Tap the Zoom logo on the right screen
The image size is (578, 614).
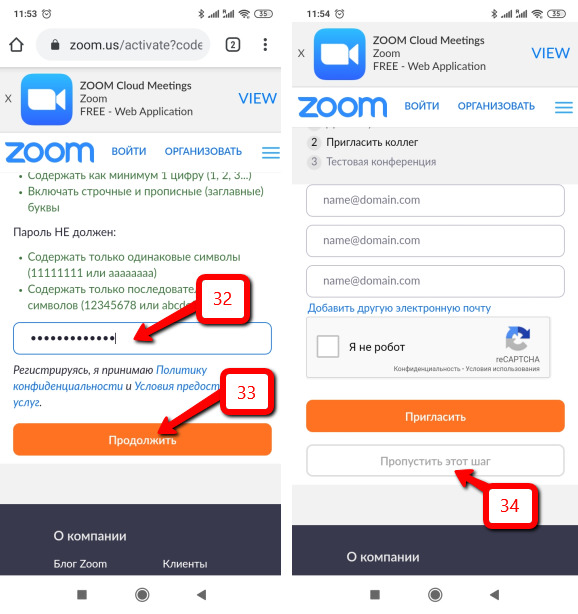pyautogui.click(x=343, y=107)
